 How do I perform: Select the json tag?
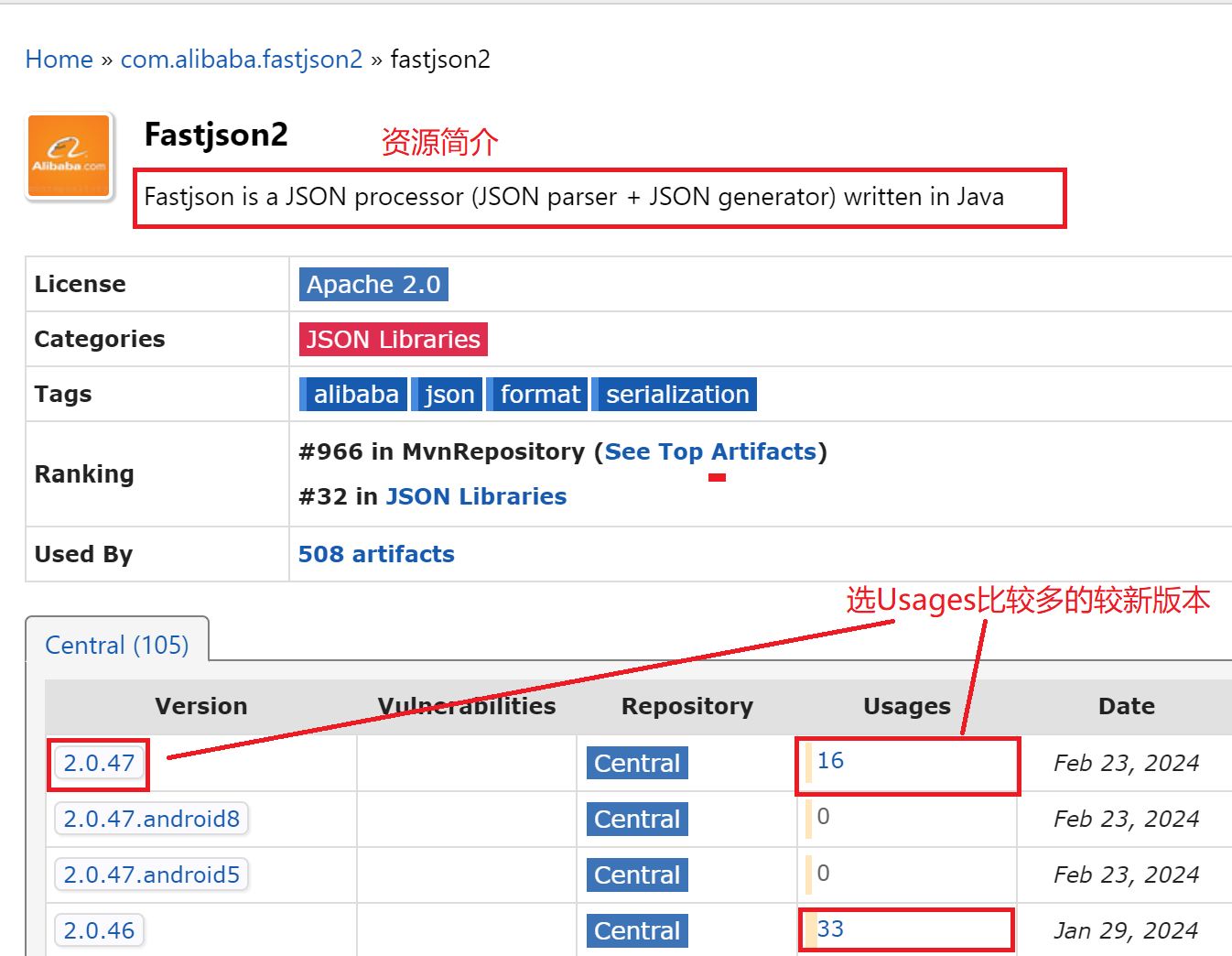pyautogui.click(x=447, y=395)
